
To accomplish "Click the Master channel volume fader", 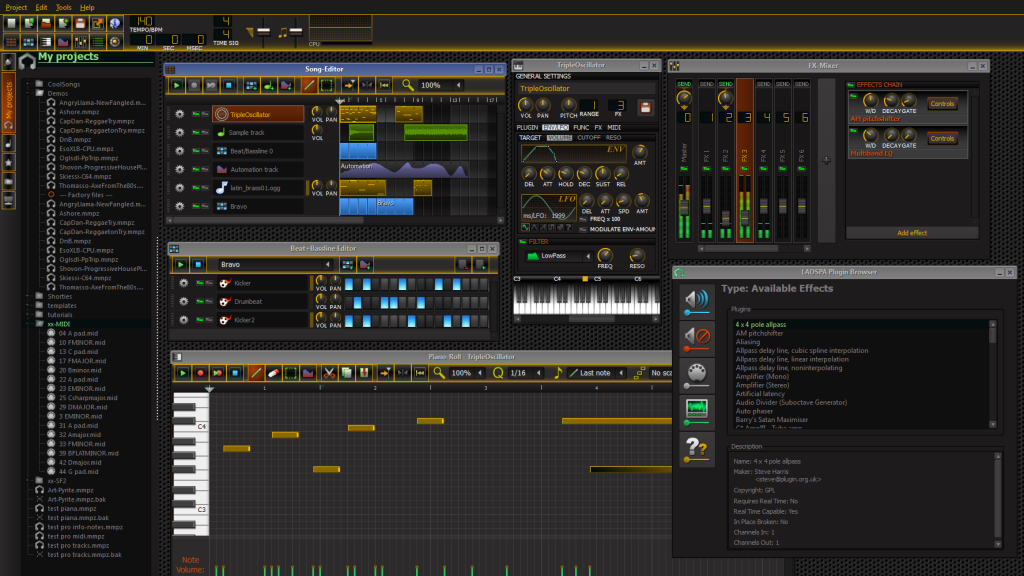I will 684,208.
